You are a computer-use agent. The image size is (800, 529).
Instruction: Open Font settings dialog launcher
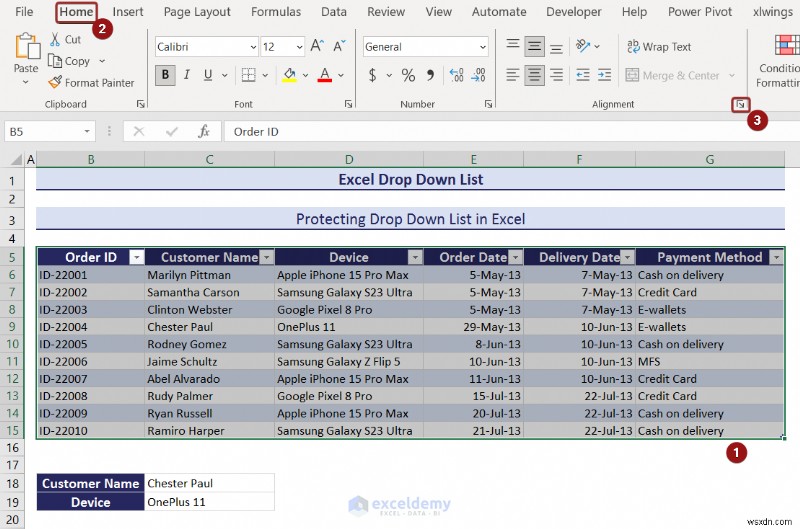coord(348,104)
